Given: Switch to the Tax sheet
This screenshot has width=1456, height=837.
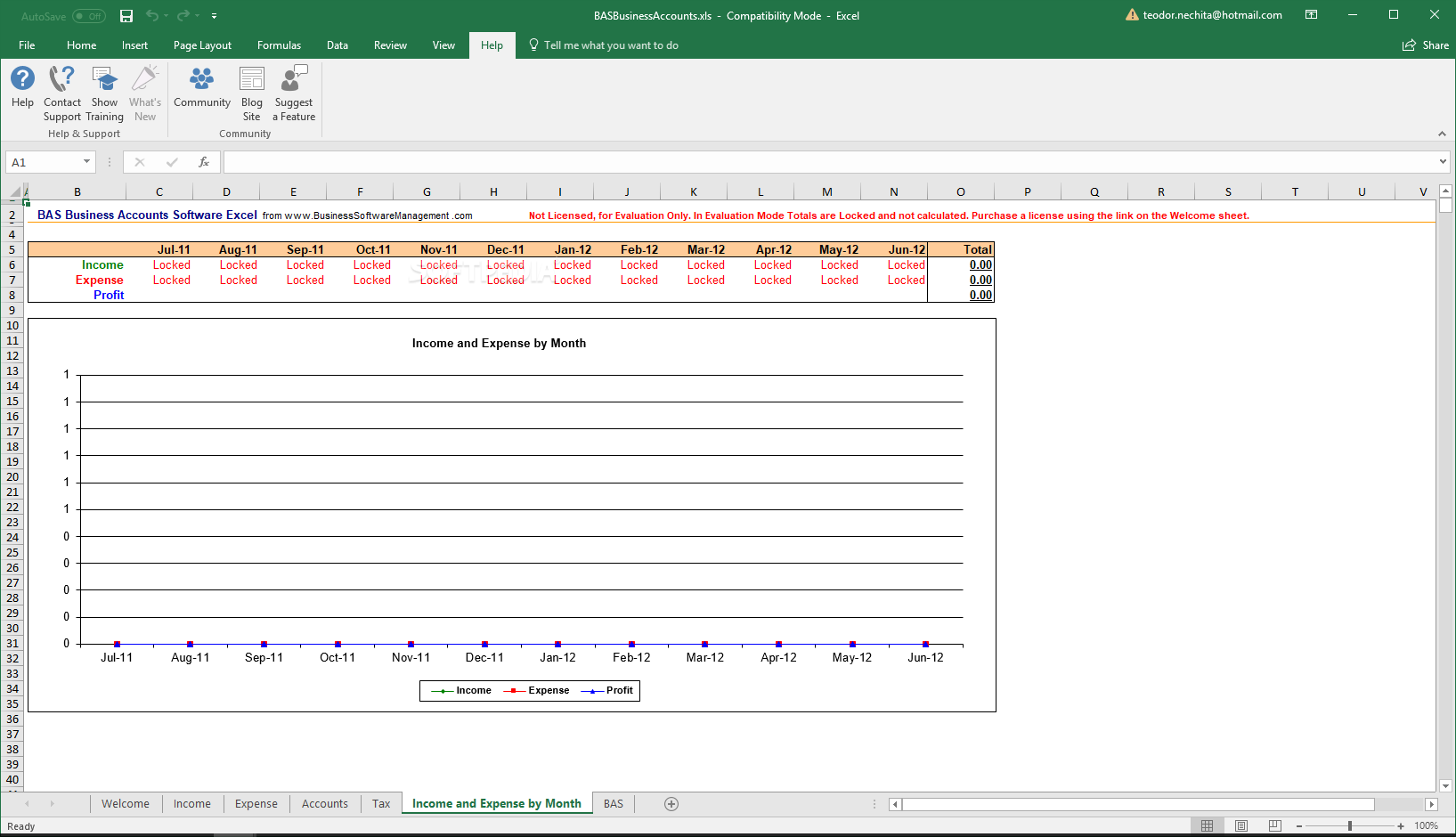Looking at the screenshot, I should tap(381, 803).
